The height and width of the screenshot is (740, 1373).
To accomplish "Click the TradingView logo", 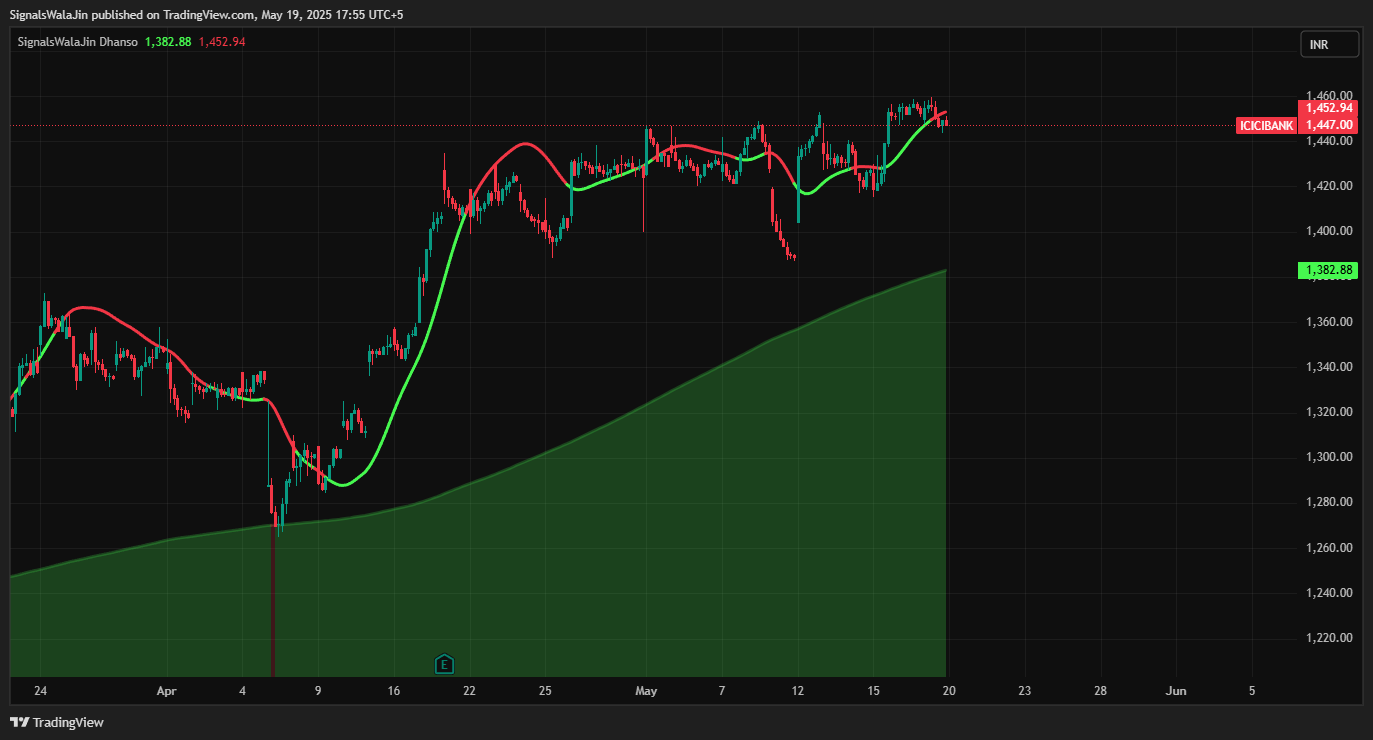I will coord(57,722).
